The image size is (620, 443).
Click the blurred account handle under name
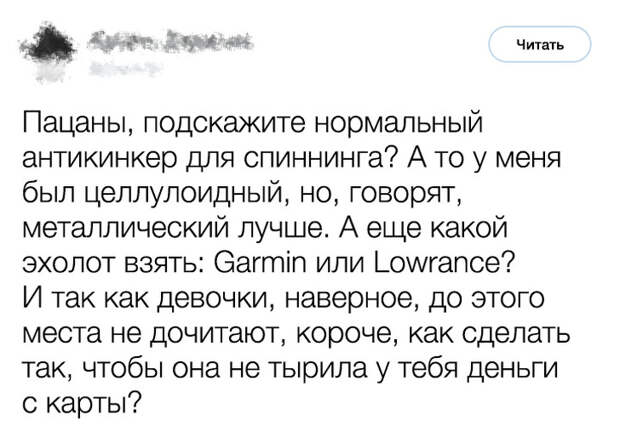pyautogui.click(x=126, y=68)
